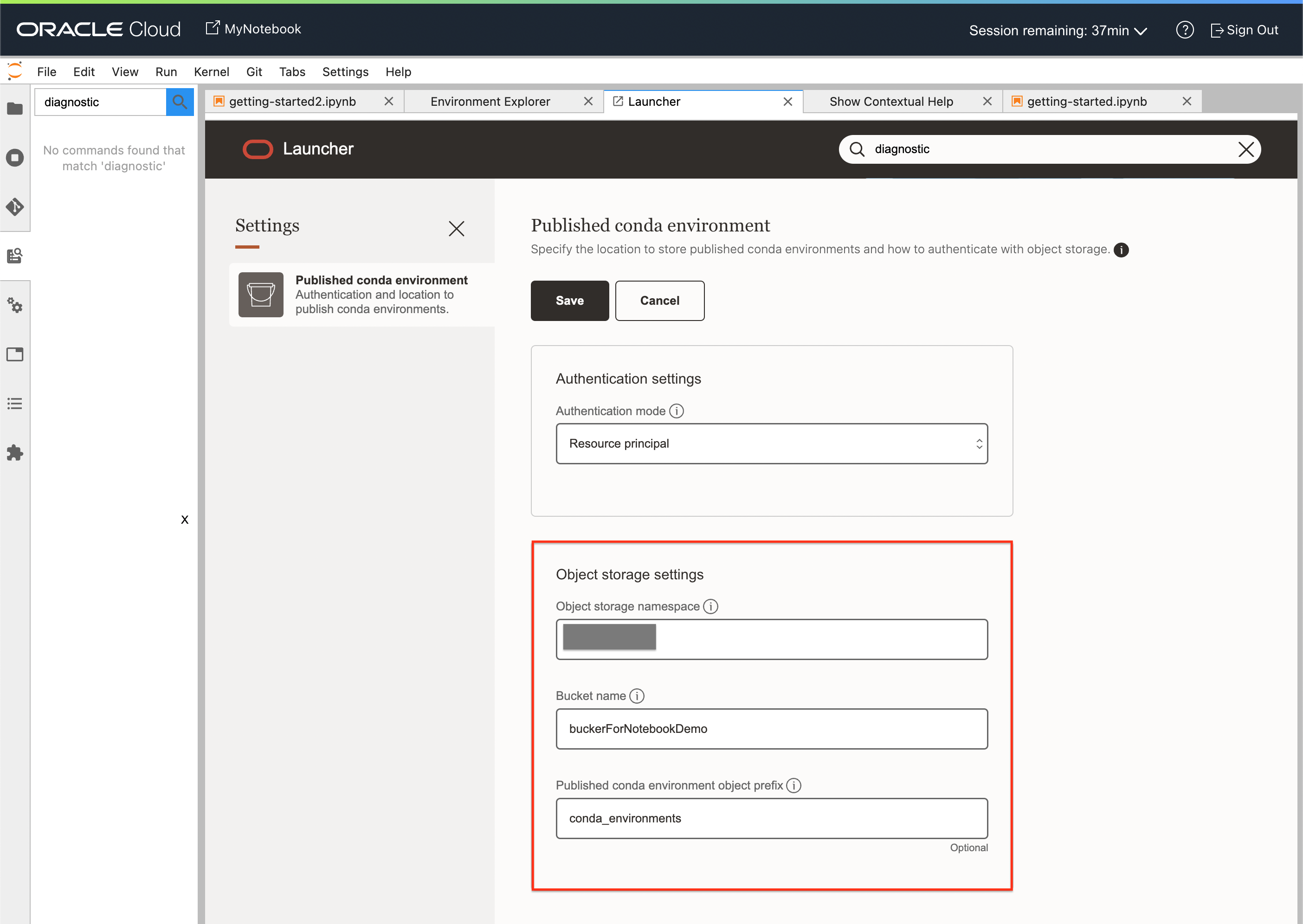
Task: Open Running Terminals and Kernels sidebar icon
Action: point(15,158)
